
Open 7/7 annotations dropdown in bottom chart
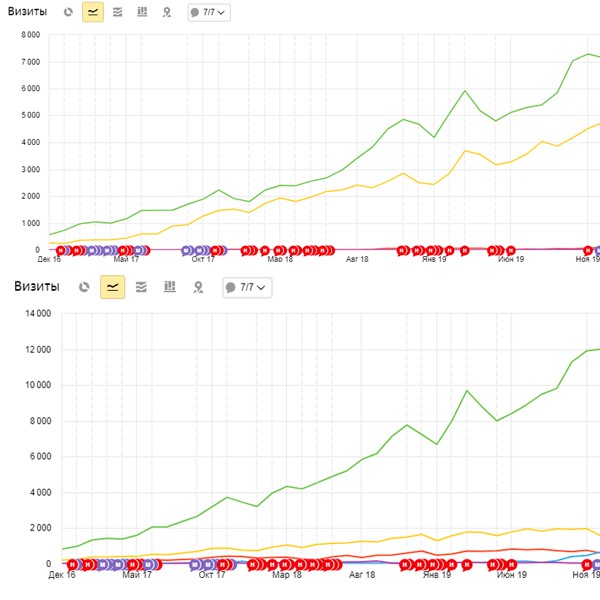click(247, 287)
